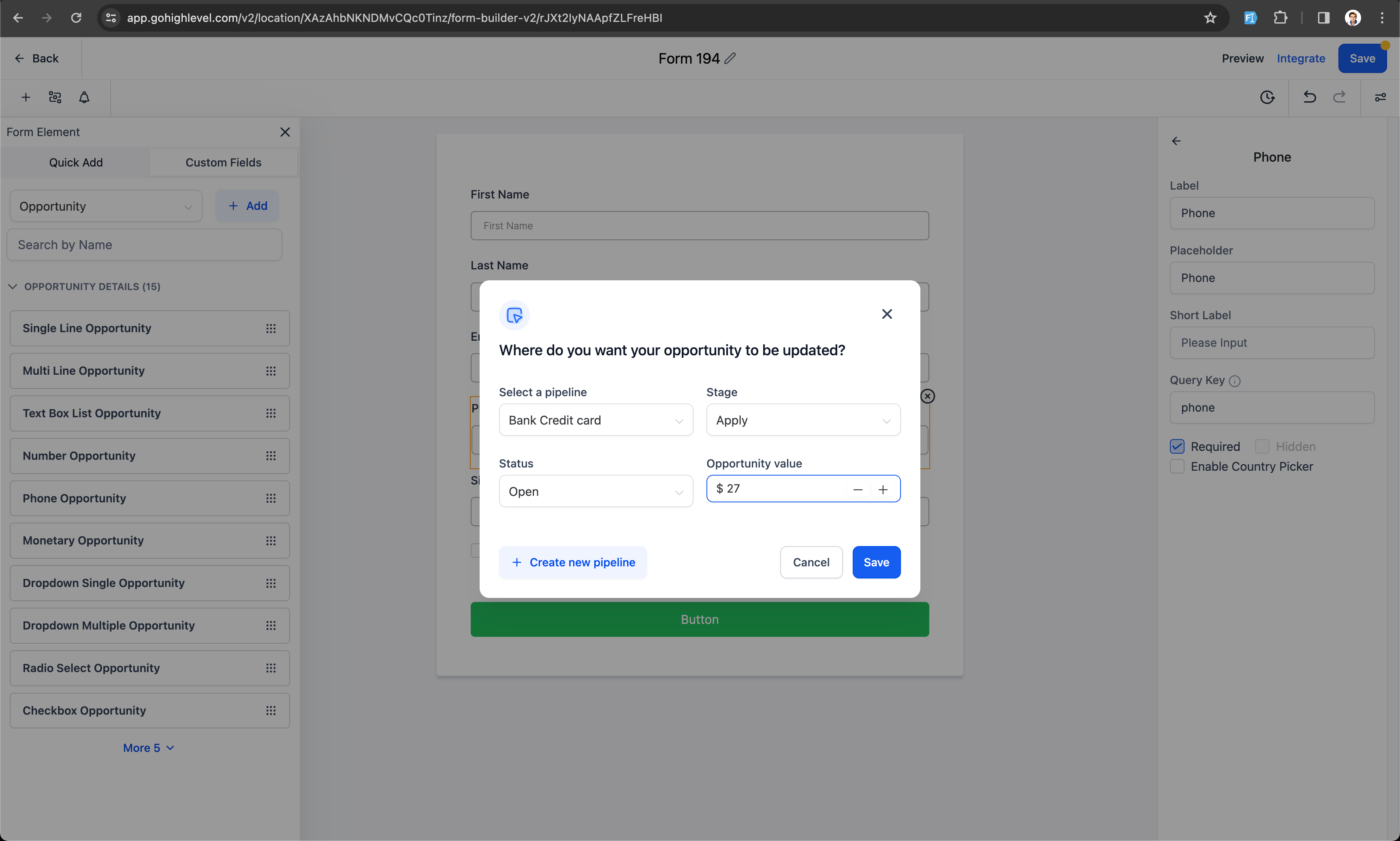Click the pencil icon beside Form 194

[x=730, y=58]
